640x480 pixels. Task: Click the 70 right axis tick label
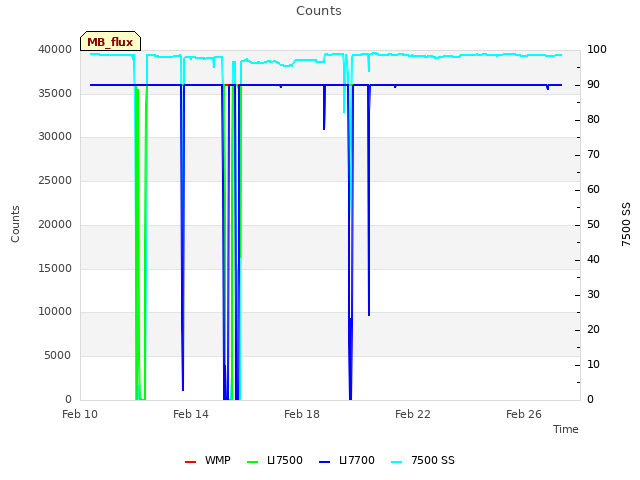593,155
